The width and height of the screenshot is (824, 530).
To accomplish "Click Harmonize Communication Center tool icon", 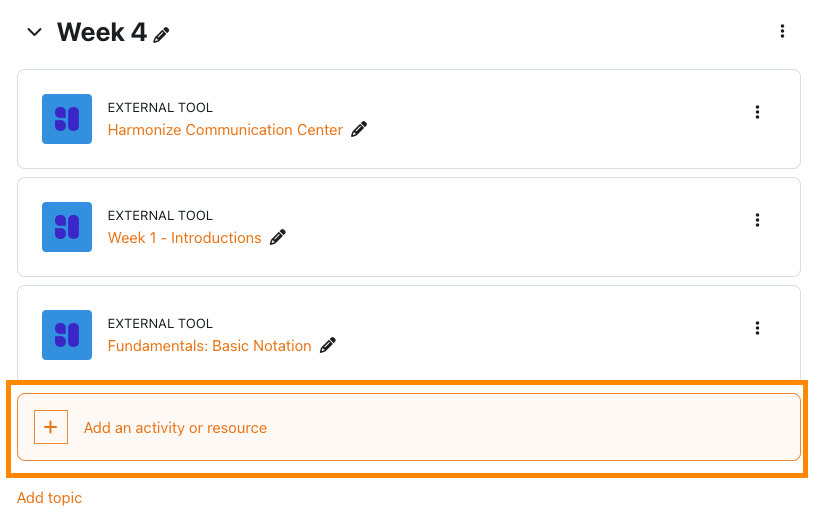I will point(67,119).
